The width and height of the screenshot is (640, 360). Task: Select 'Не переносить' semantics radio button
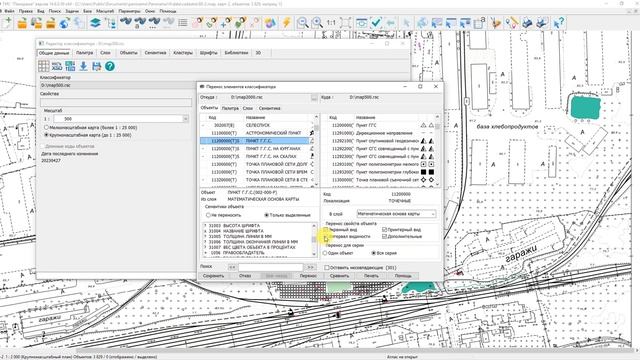coord(209,215)
